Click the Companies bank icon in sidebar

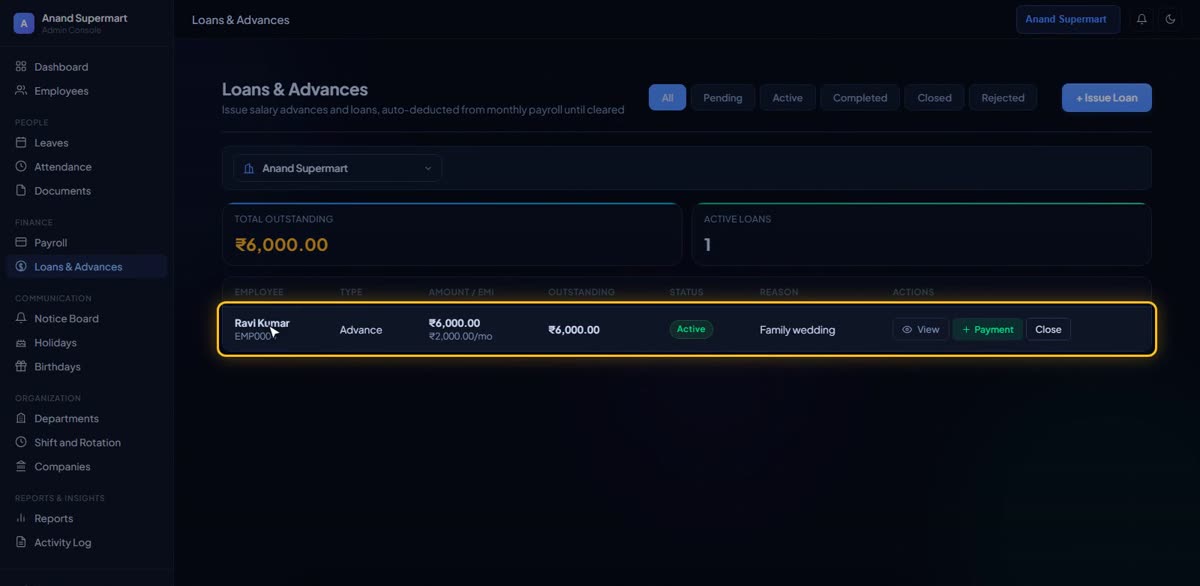[x=21, y=467]
